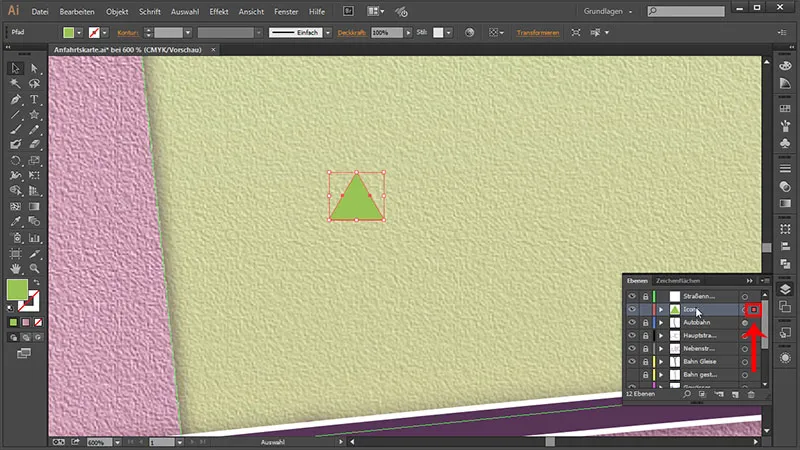Viewport: 800px width, 450px height.
Task: Select the Free Transform tool
Action: click(x=34, y=175)
